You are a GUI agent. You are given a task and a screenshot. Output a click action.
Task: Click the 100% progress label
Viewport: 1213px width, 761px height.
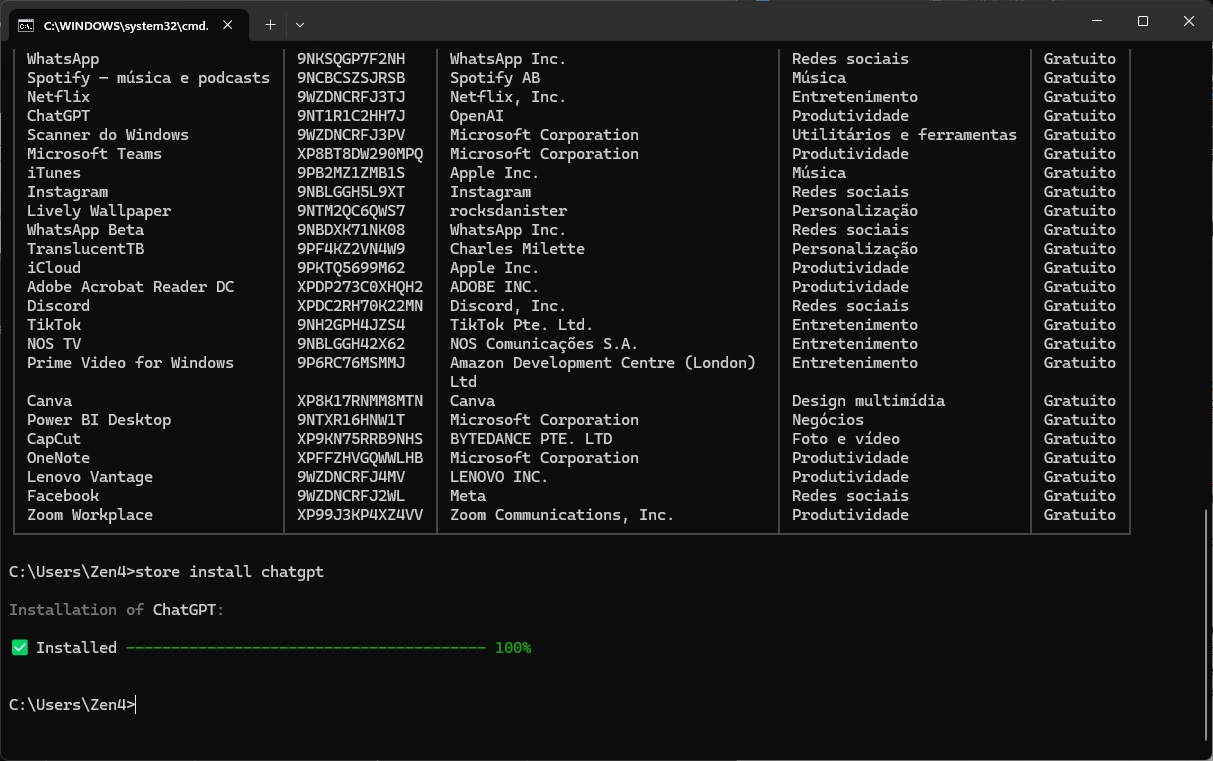(512, 648)
